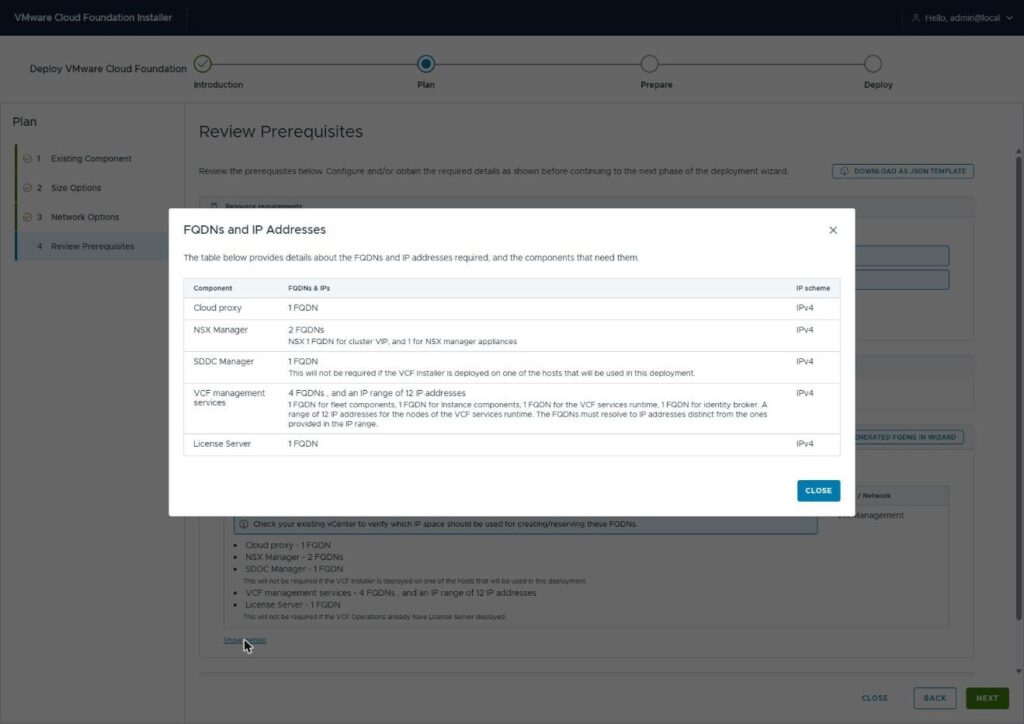Click IPv4 value in Cloud proxy row
1024x724 pixels.
point(805,307)
